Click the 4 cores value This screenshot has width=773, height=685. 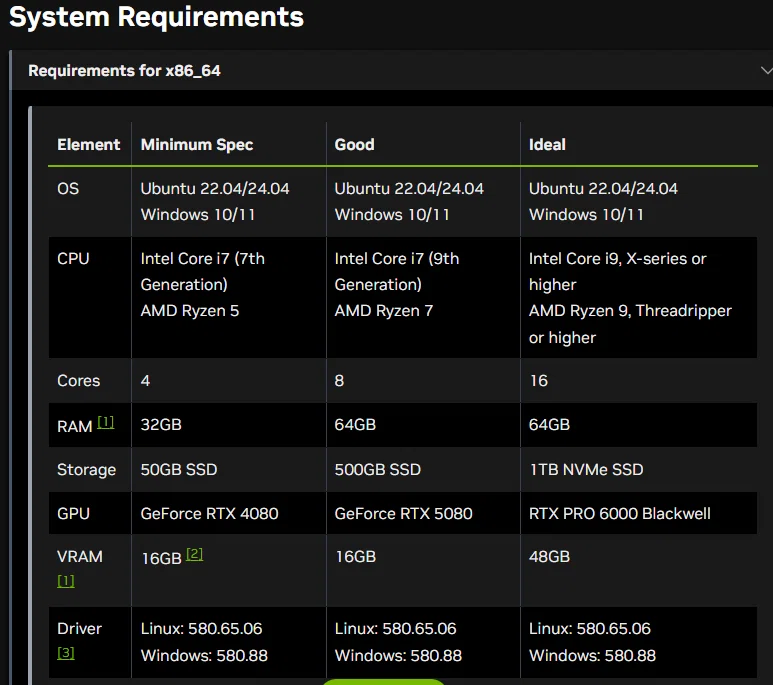tap(145, 381)
